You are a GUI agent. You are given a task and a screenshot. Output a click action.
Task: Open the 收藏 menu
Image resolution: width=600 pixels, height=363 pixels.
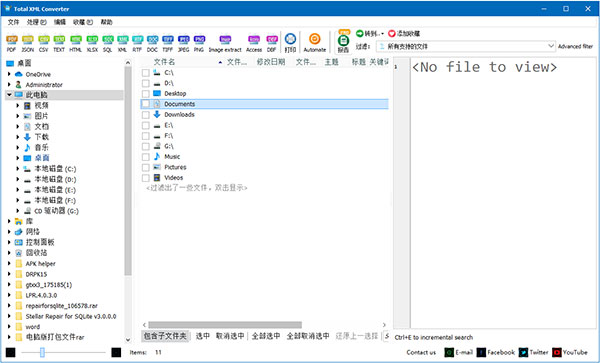[83, 22]
